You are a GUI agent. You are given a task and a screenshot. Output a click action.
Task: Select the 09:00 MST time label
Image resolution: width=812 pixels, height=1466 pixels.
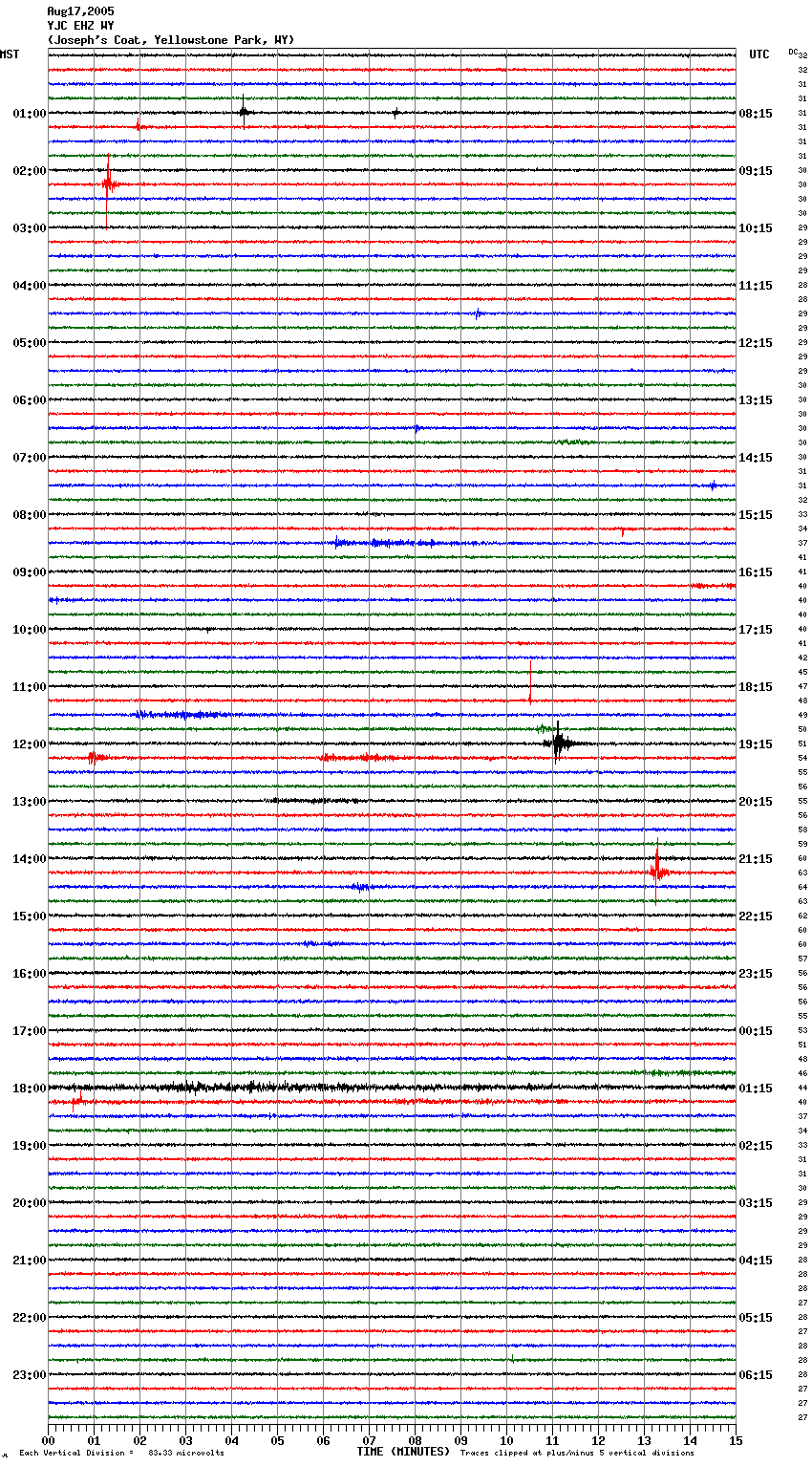(x=30, y=572)
